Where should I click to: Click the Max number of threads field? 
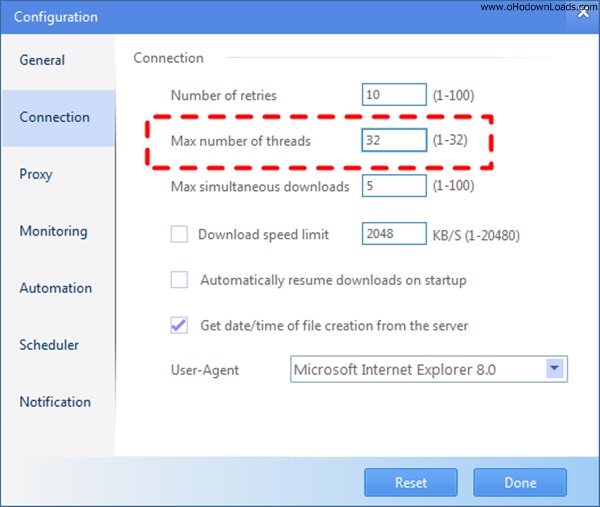[394, 140]
